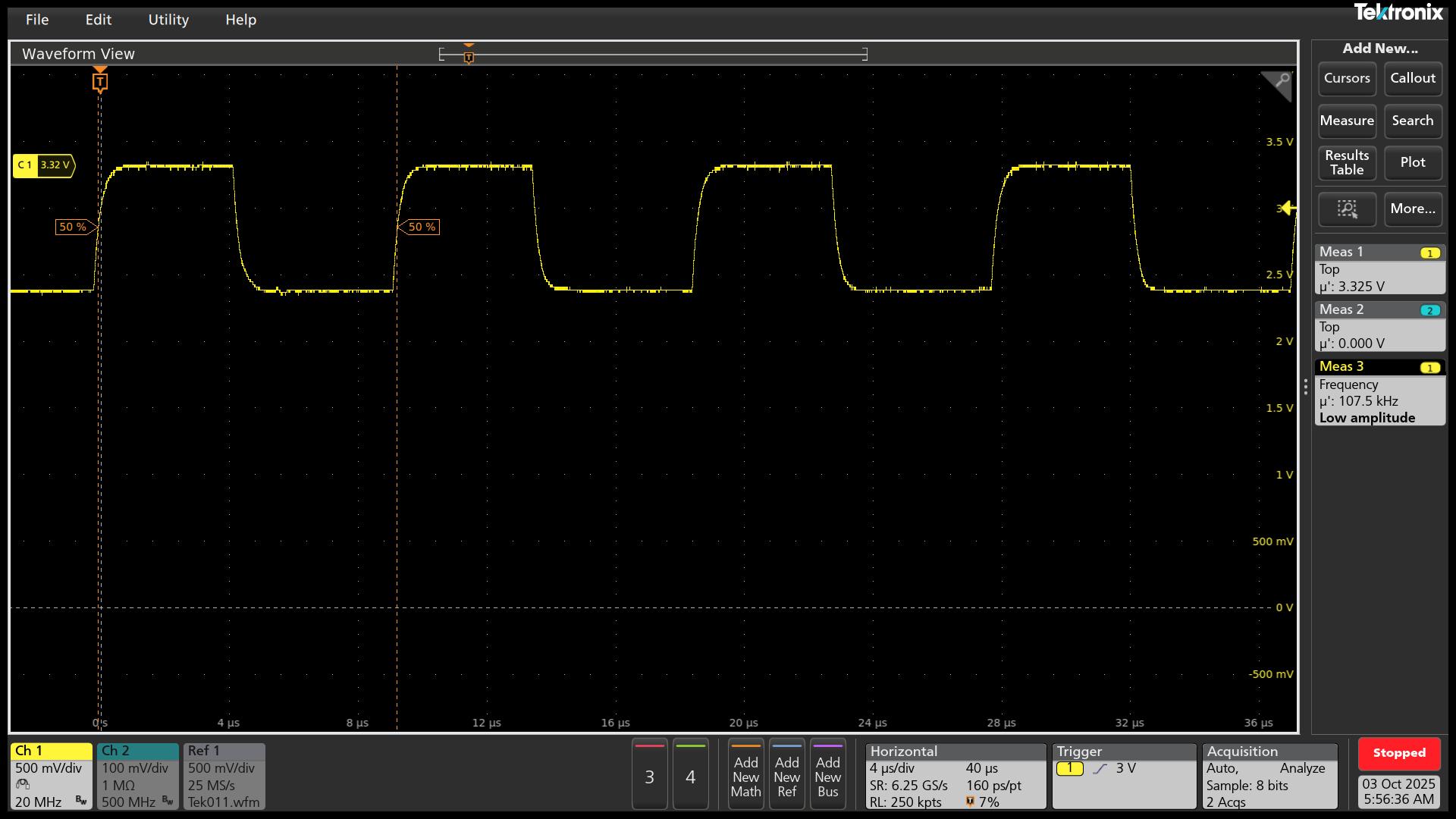
Task: Click the Low amplitude warning text
Action: pyautogui.click(x=1367, y=418)
